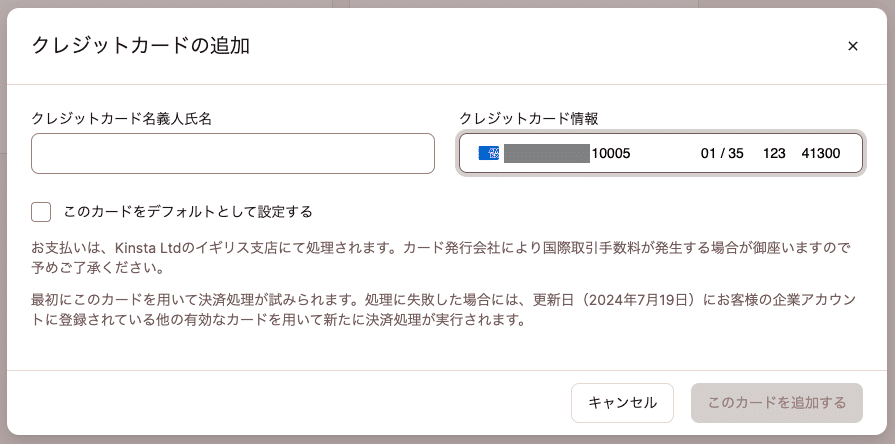Click the dimmed backdrop above the dialog
Image resolution: width=895 pixels, height=444 pixels.
[447, 4]
